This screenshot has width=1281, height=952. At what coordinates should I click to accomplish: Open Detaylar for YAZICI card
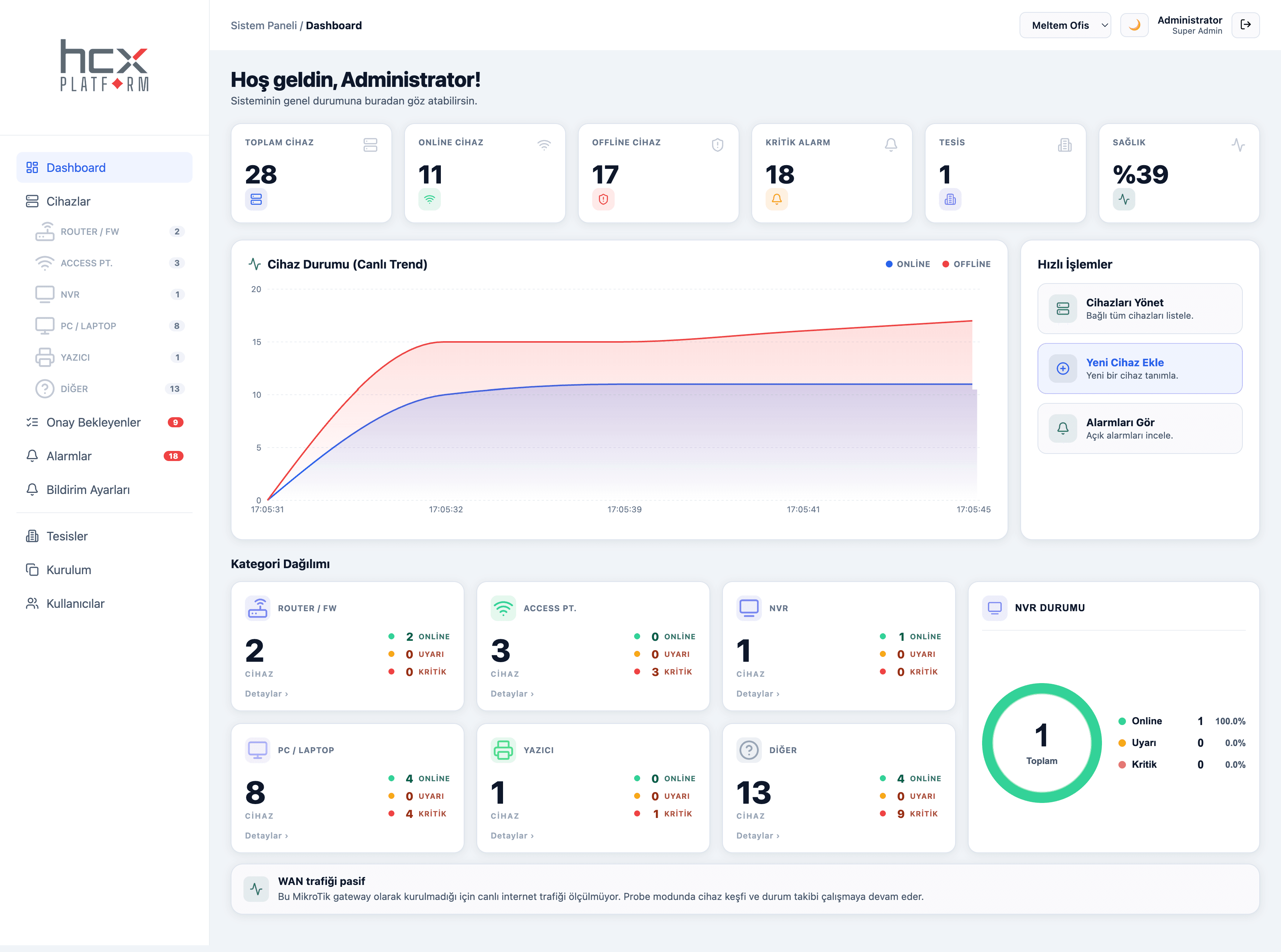point(512,836)
